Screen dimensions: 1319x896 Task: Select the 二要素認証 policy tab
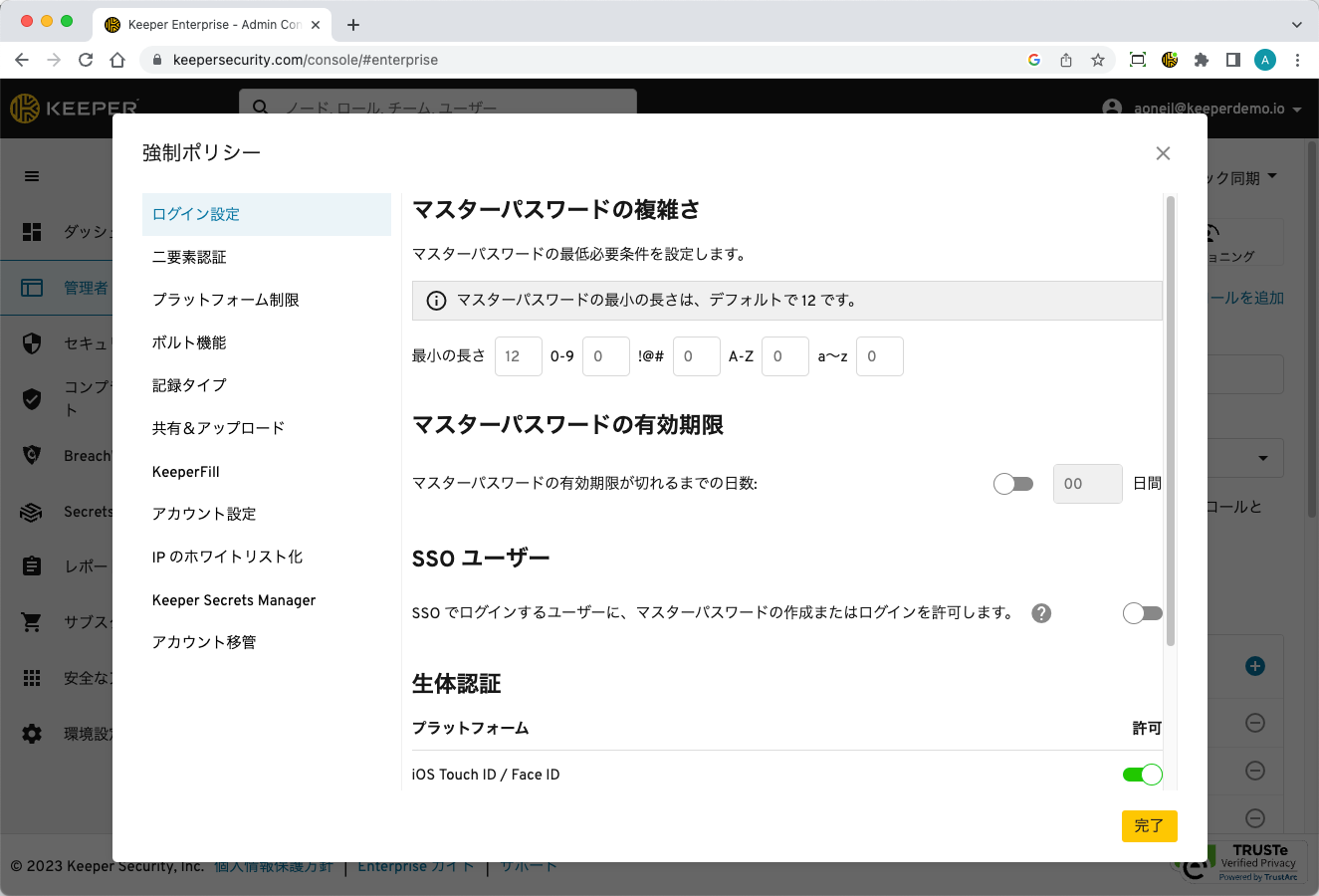189,257
